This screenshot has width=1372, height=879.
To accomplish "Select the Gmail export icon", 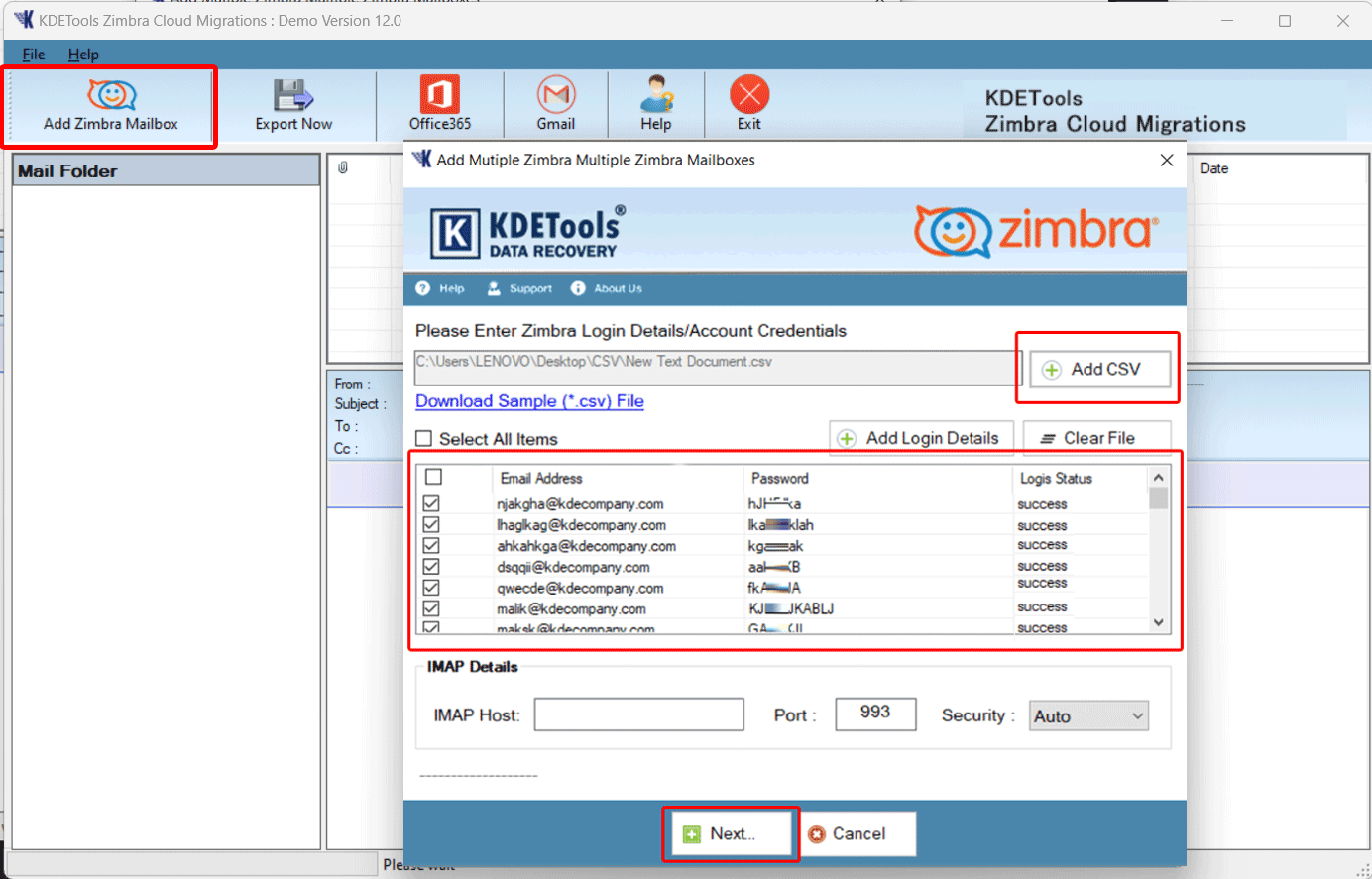I will (556, 95).
